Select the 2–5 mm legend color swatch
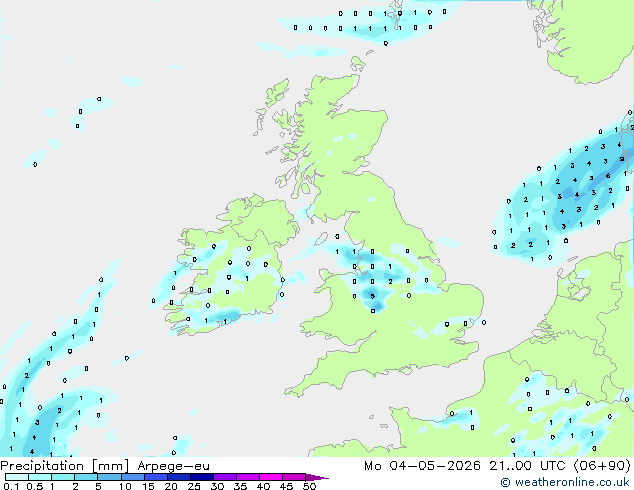Viewport: 634px width, 490px height. (86, 477)
